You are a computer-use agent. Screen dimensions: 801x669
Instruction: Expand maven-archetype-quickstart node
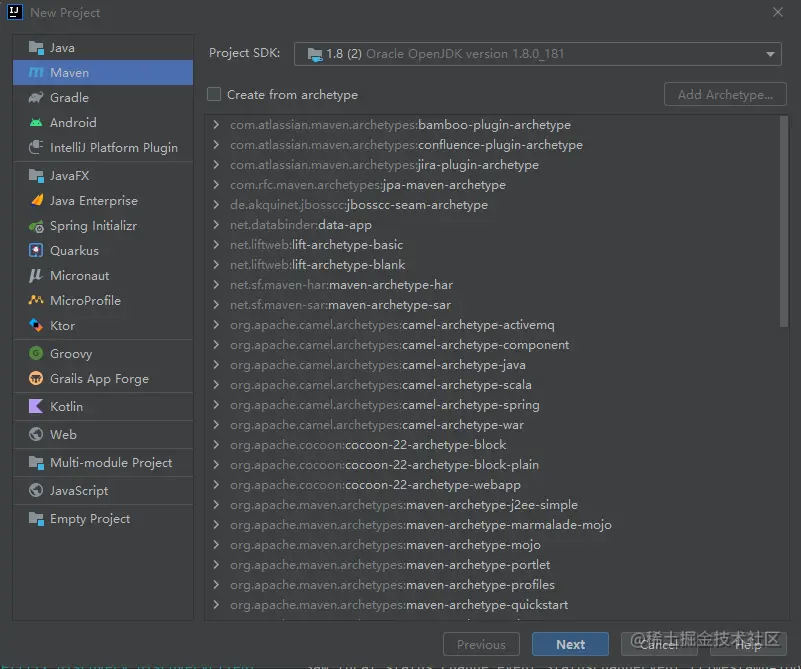pyautogui.click(x=216, y=605)
